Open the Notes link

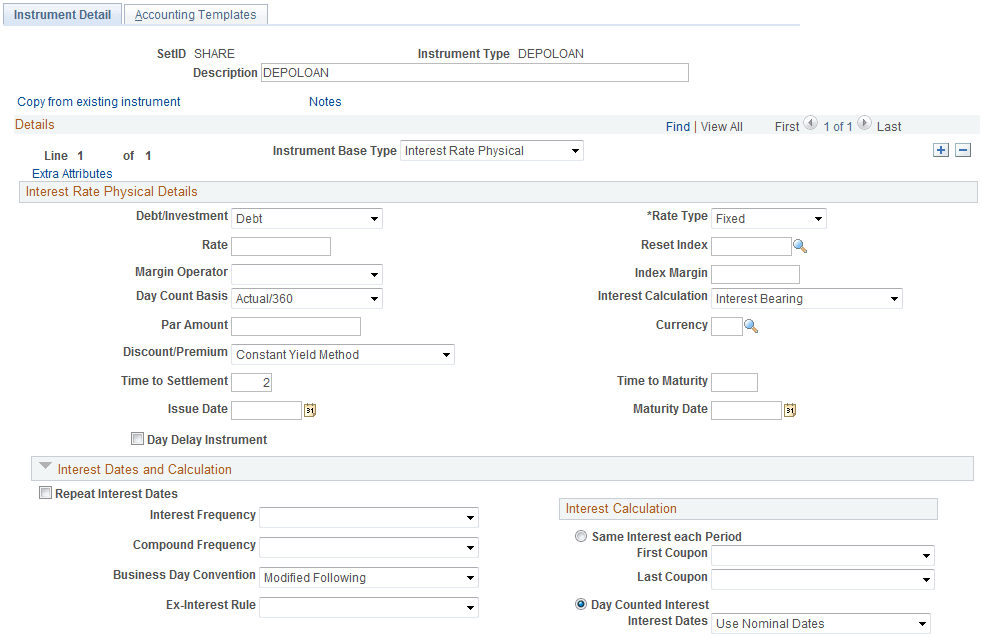[x=325, y=101]
